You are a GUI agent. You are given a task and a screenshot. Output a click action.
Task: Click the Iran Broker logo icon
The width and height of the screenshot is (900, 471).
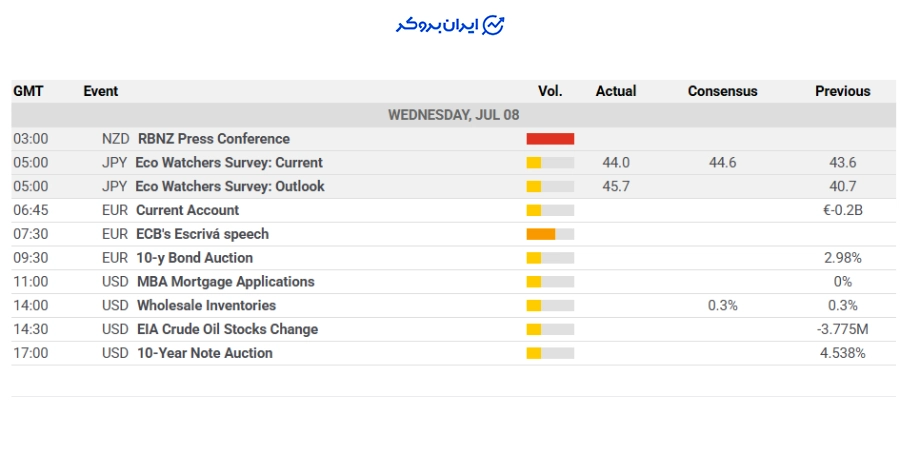(x=492, y=25)
